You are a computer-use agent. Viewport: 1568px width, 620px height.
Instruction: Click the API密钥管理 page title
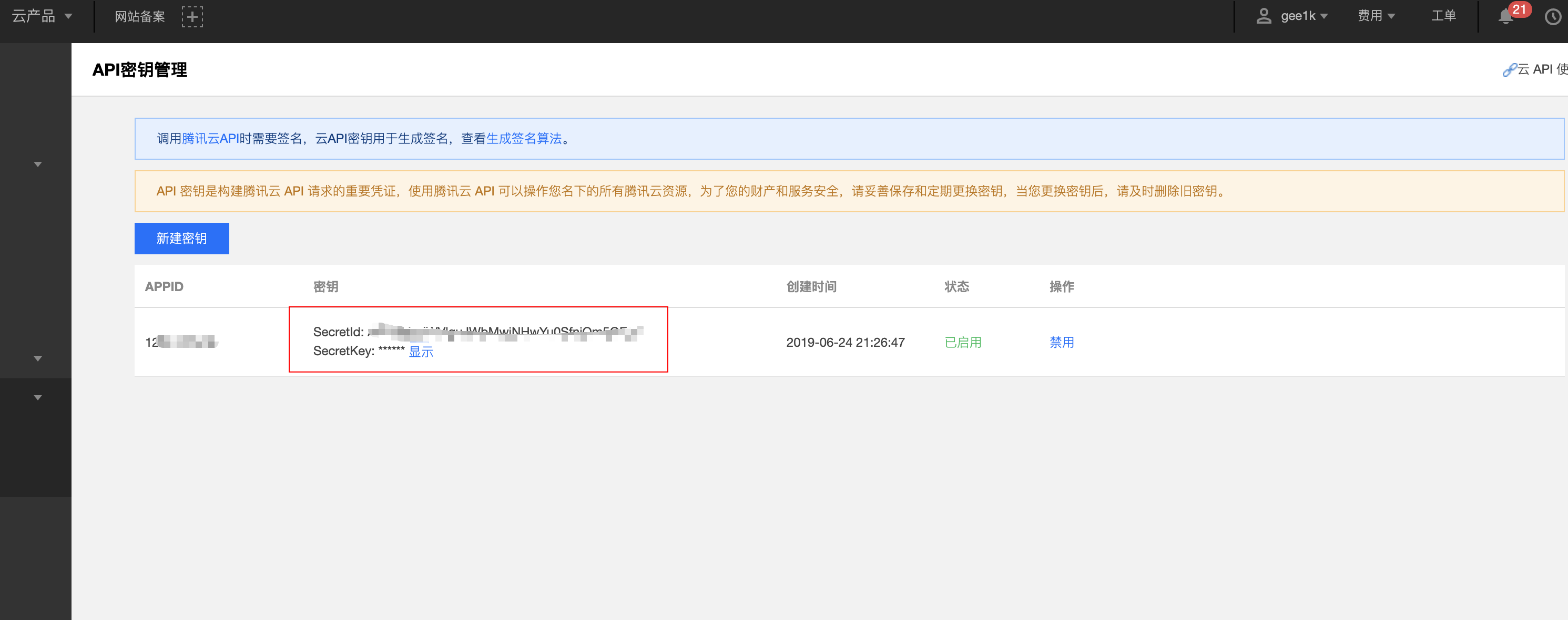click(x=139, y=70)
